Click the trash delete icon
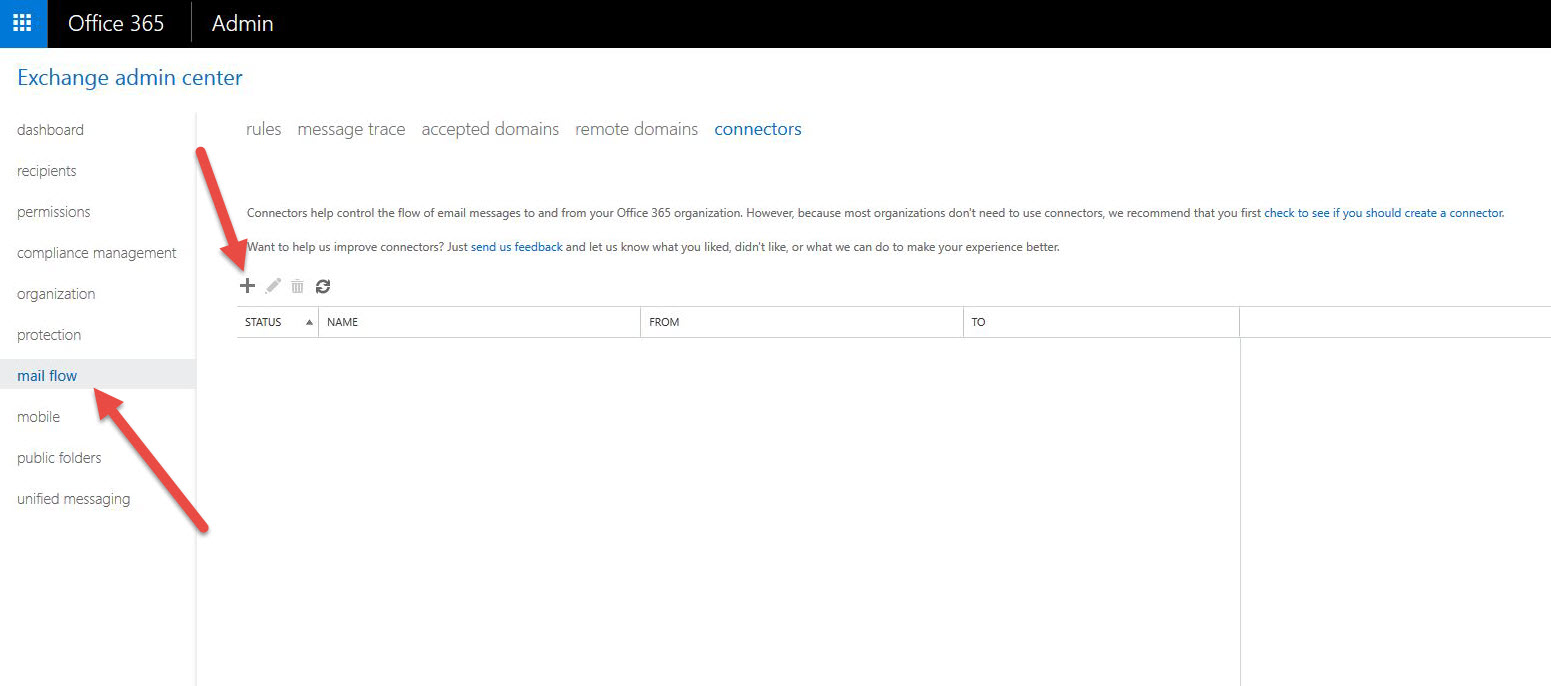The height and width of the screenshot is (686, 1551). point(297,286)
